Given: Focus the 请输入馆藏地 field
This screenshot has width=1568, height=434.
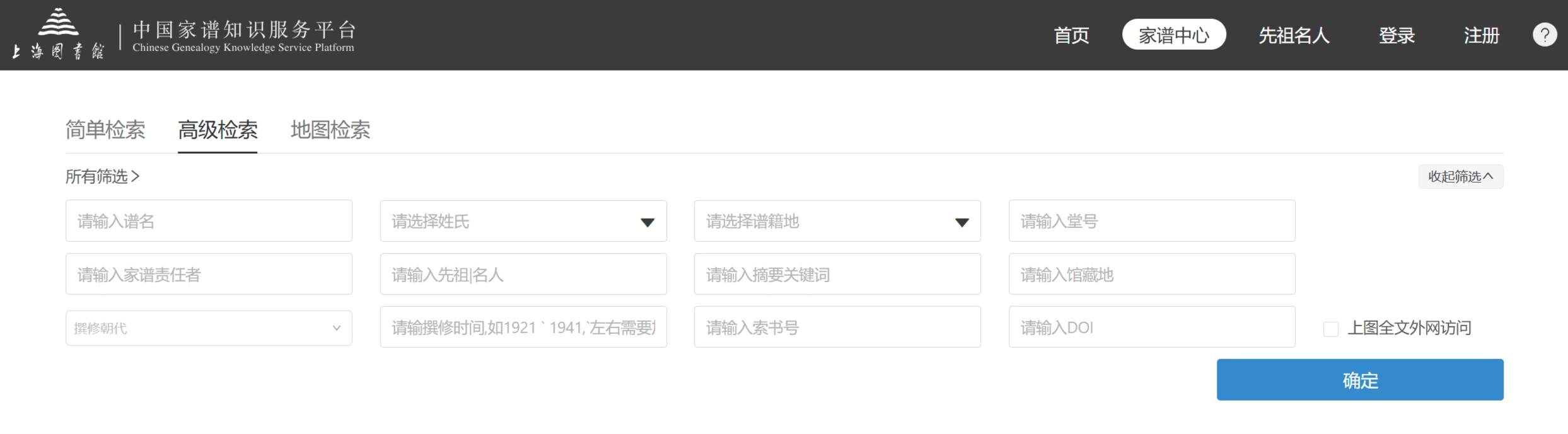Looking at the screenshot, I should point(1152,274).
